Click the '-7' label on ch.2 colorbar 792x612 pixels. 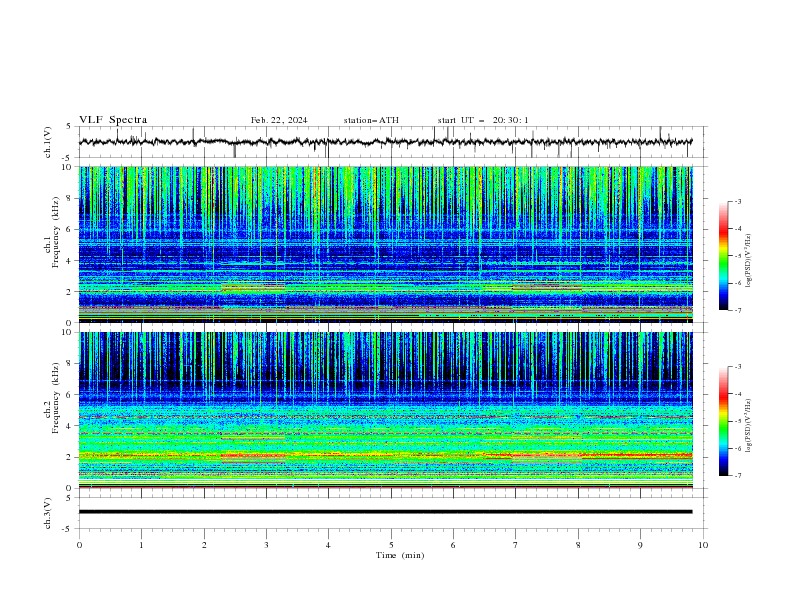(x=737, y=475)
